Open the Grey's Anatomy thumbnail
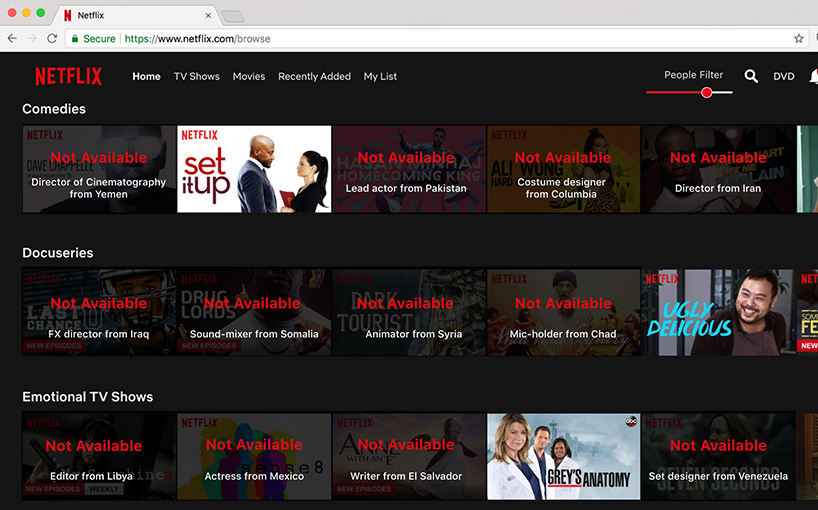The image size is (818, 510). coord(563,456)
